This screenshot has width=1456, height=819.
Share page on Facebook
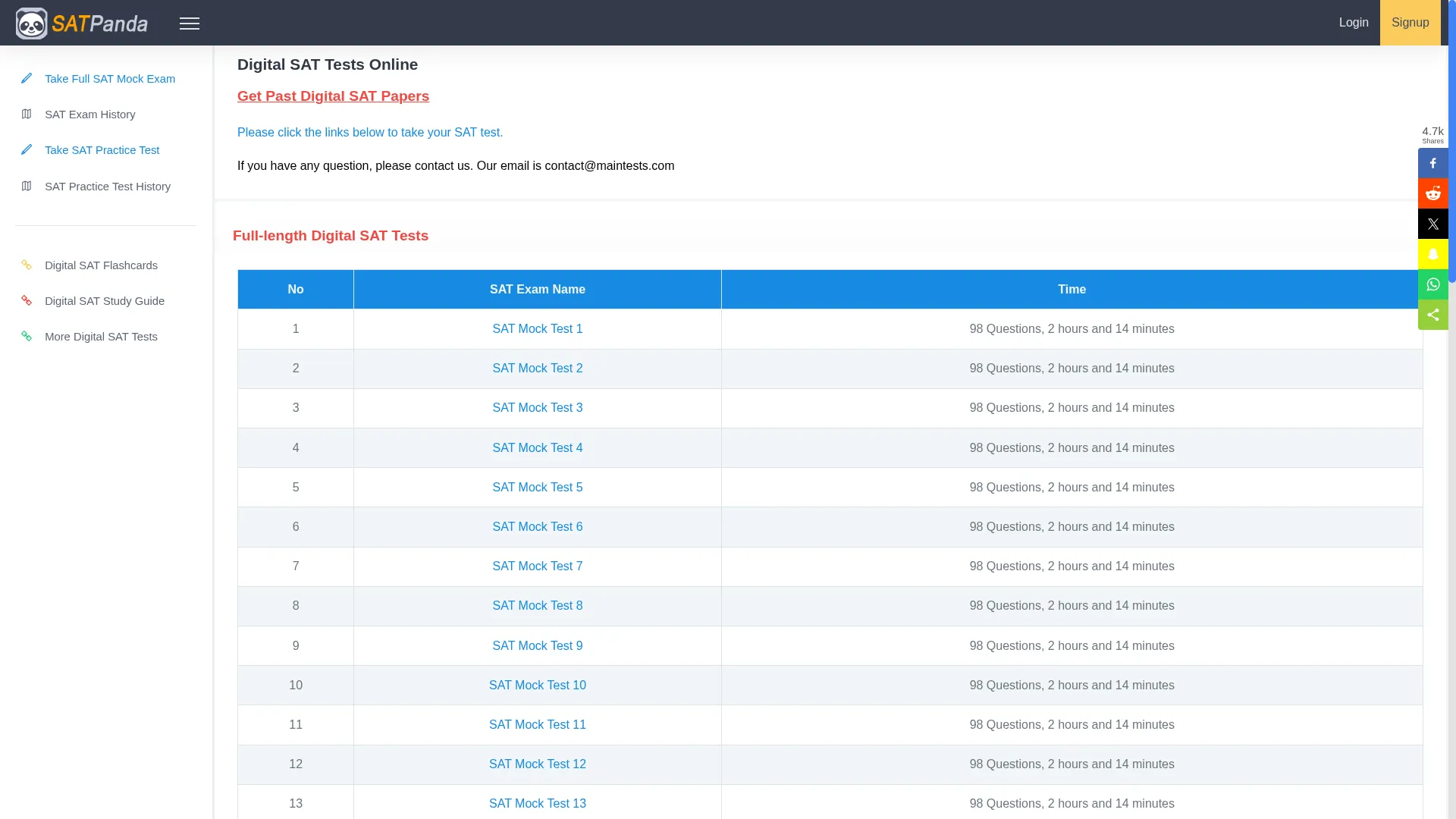click(1432, 163)
